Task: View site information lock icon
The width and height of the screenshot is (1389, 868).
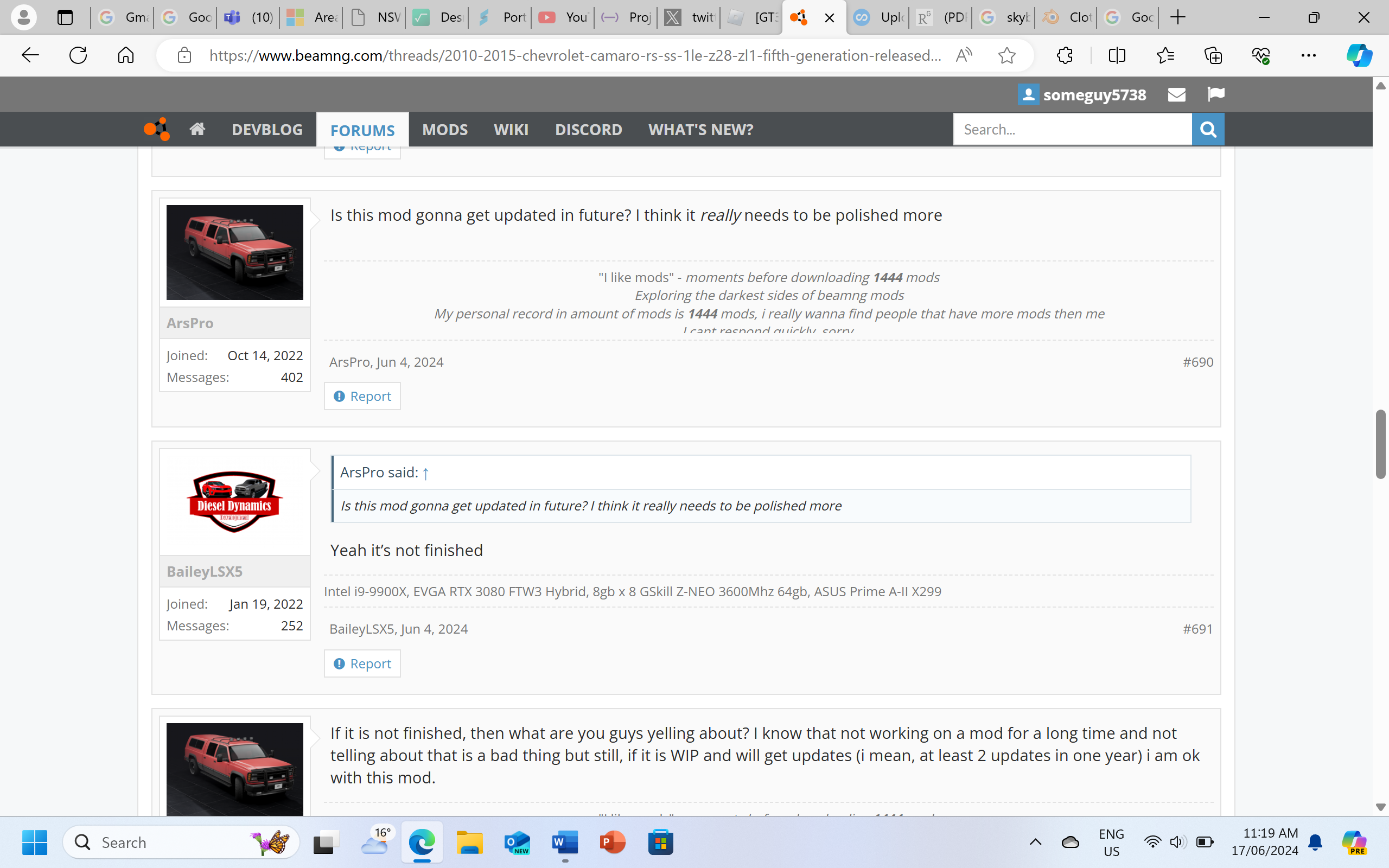Action: pos(184,55)
